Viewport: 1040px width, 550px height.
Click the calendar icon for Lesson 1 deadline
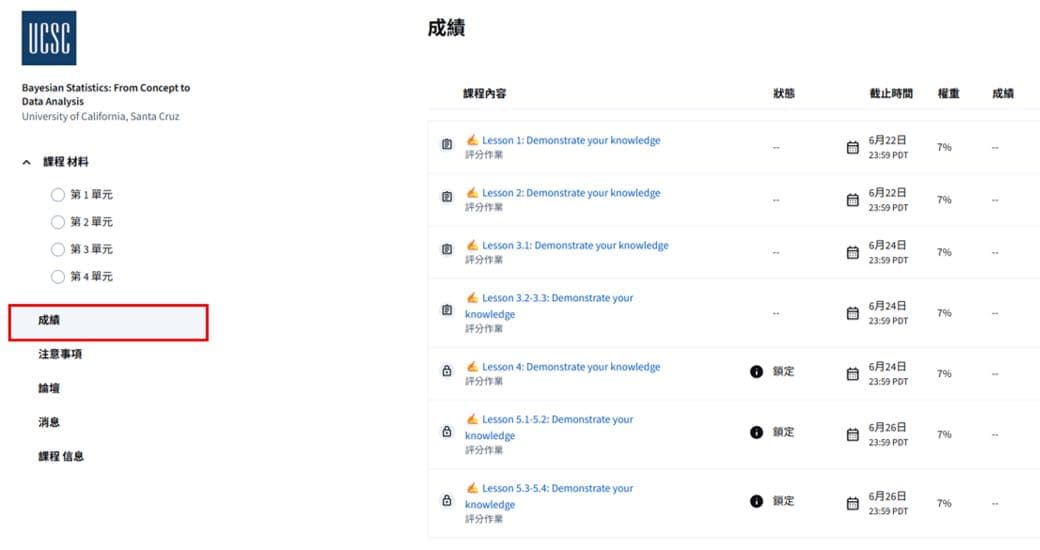853,147
